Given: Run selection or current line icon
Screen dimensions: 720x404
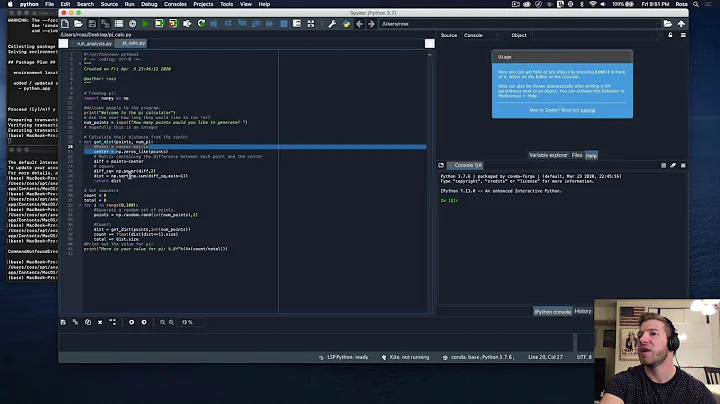Looking at the screenshot, I should tap(187, 24).
